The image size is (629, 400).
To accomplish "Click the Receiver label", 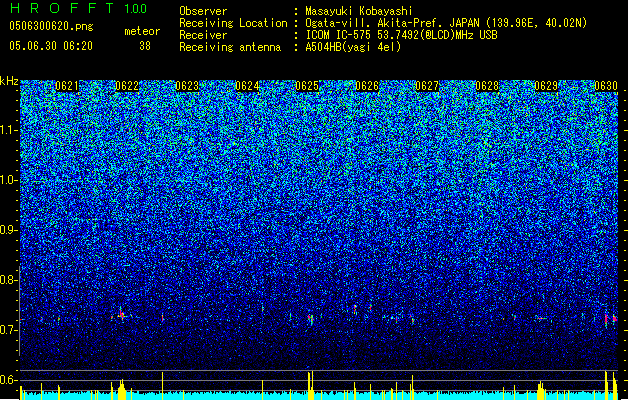I will point(203,35).
